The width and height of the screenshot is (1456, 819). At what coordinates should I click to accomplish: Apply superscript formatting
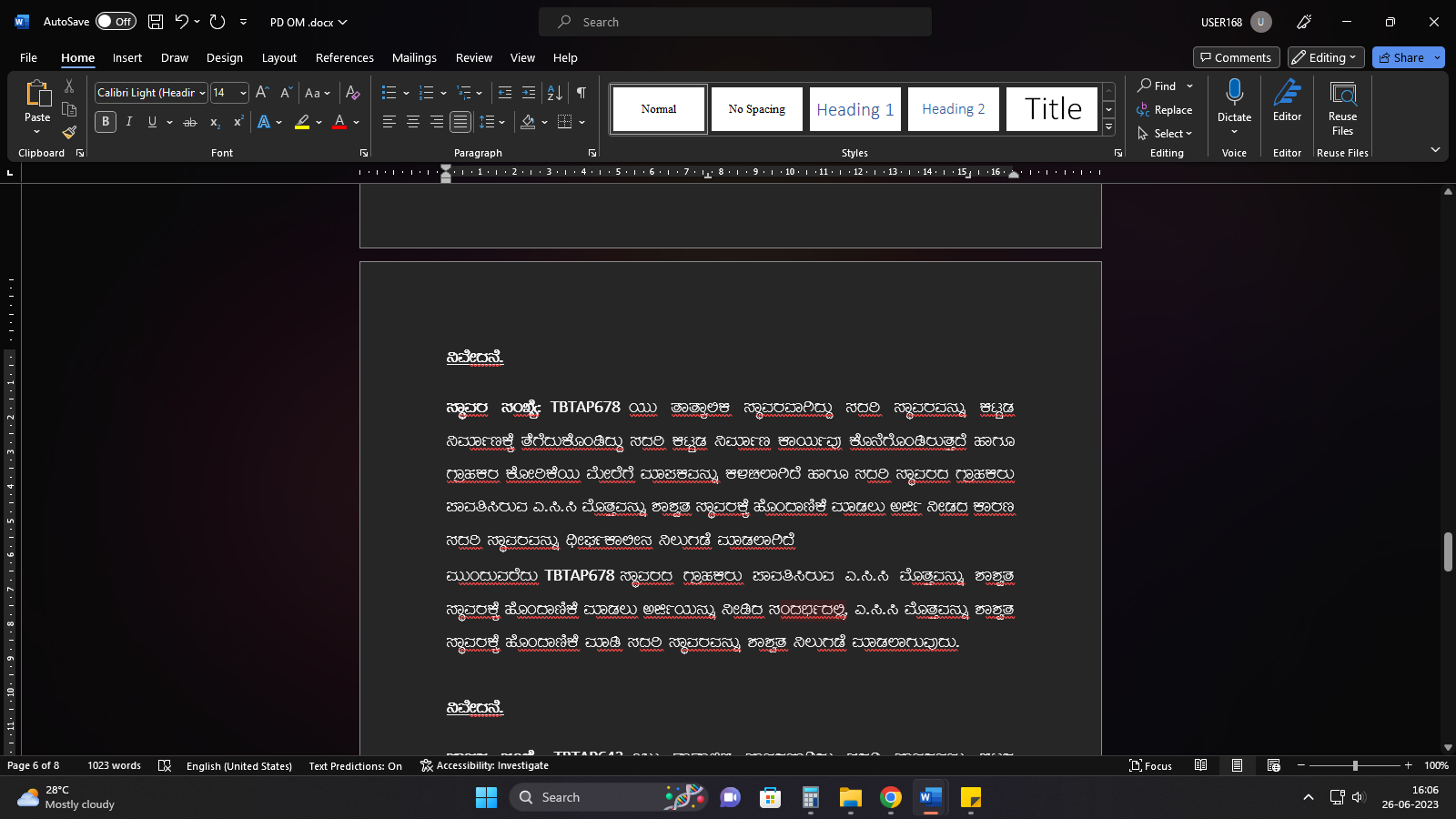coord(238,122)
